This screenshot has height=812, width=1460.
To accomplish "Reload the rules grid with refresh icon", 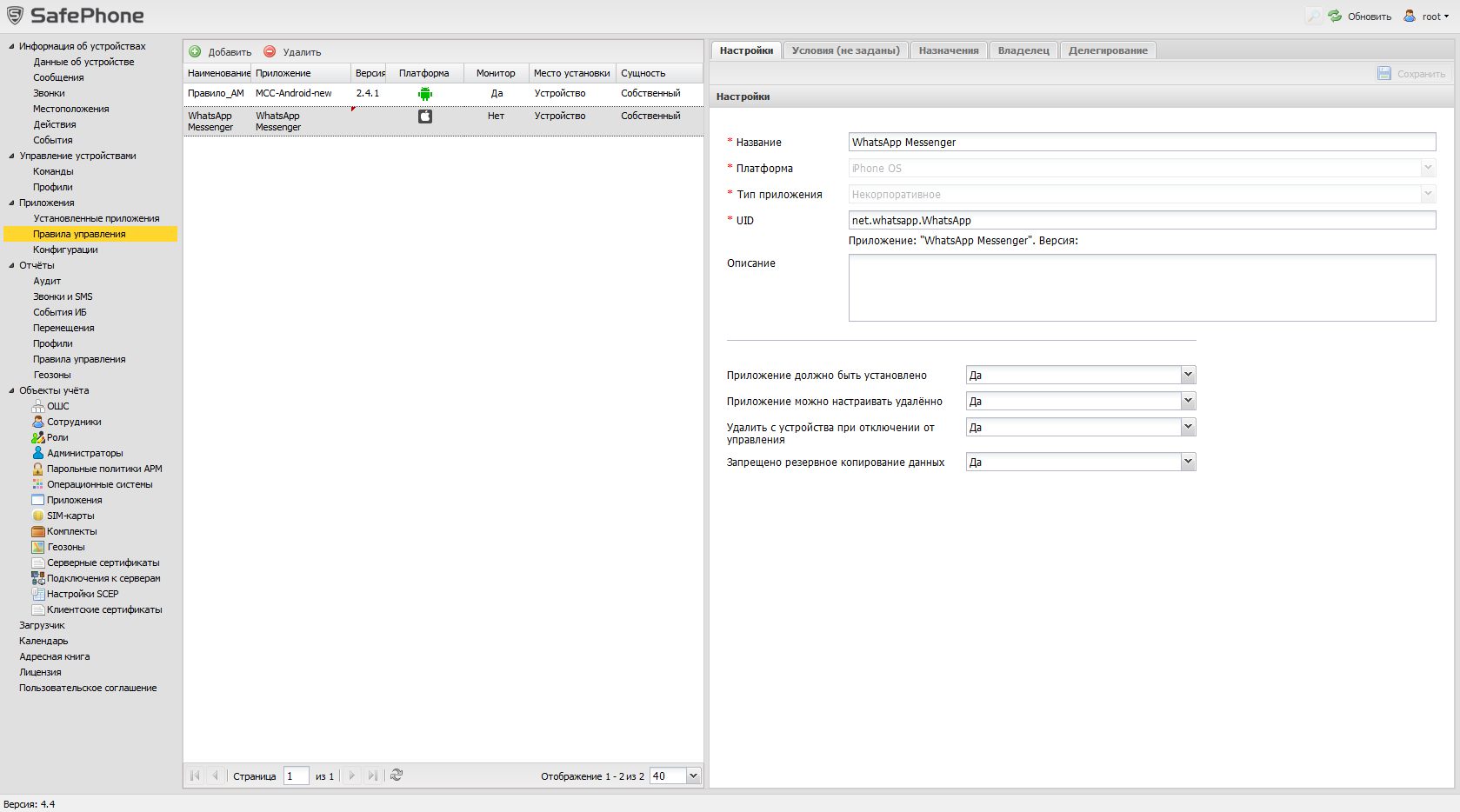I will [x=397, y=775].
